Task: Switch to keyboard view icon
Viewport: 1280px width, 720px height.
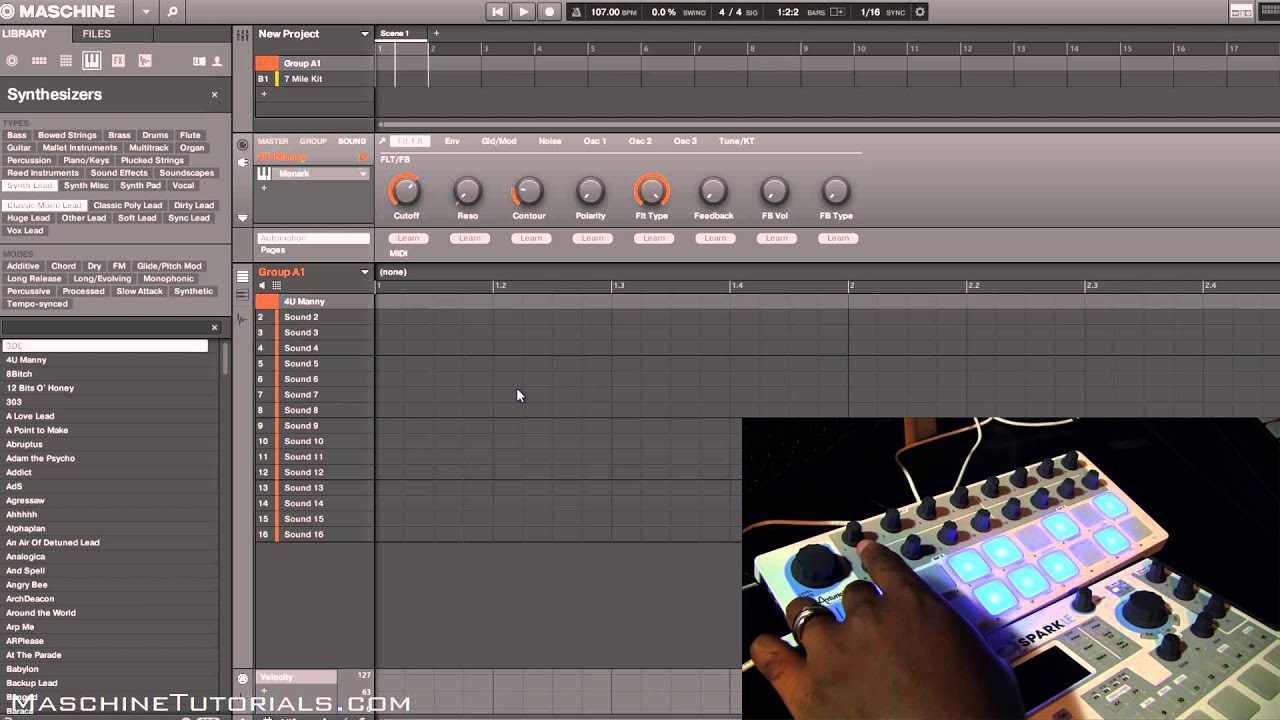Action: (x=242, y=296)
